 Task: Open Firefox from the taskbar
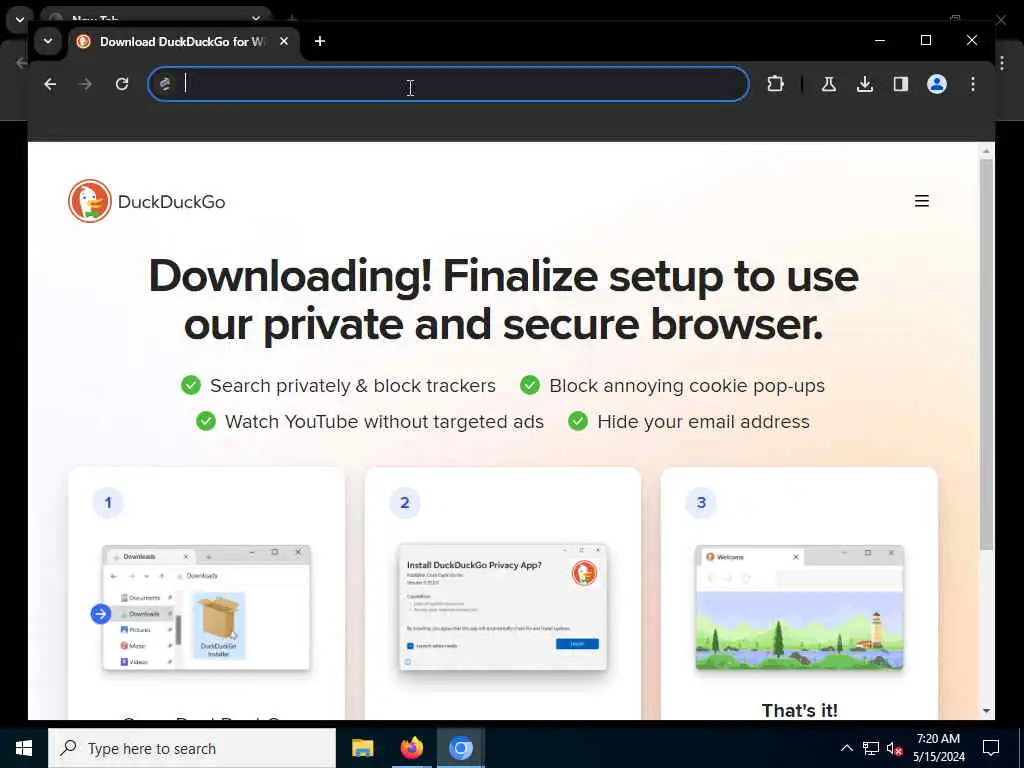411,748
